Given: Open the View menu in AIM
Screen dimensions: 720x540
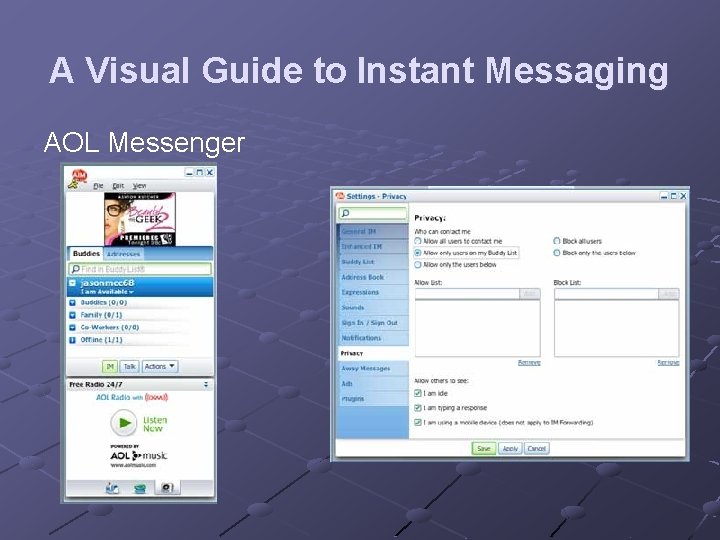Looking at the screenshot, I should pos(140,186).
